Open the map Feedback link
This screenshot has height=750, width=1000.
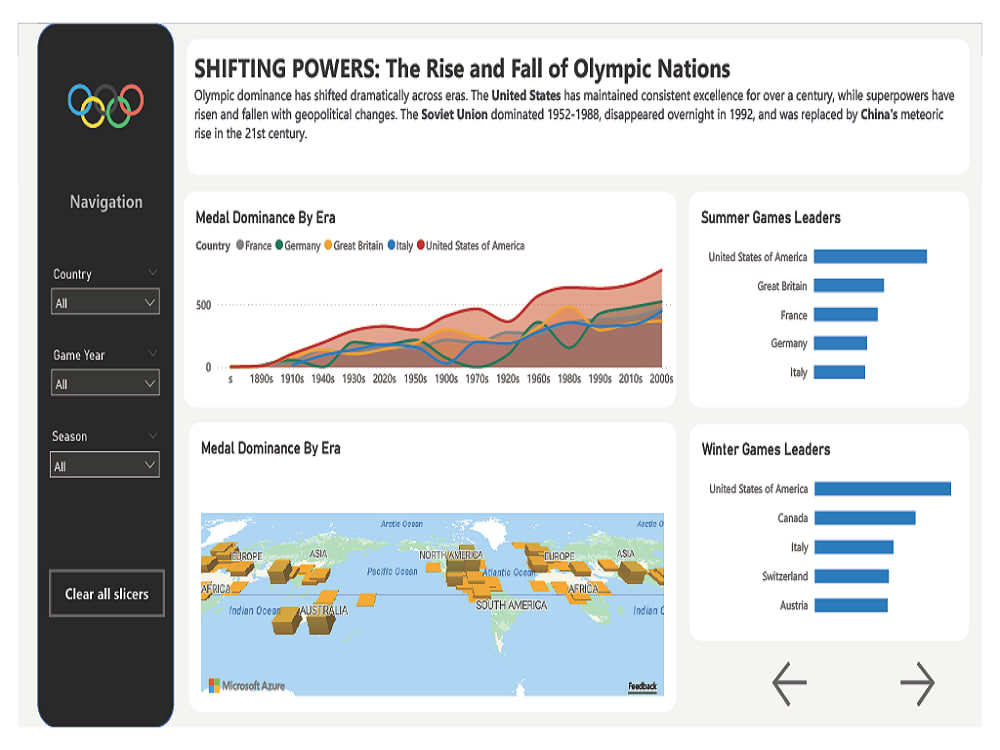(x=642, y=686)
